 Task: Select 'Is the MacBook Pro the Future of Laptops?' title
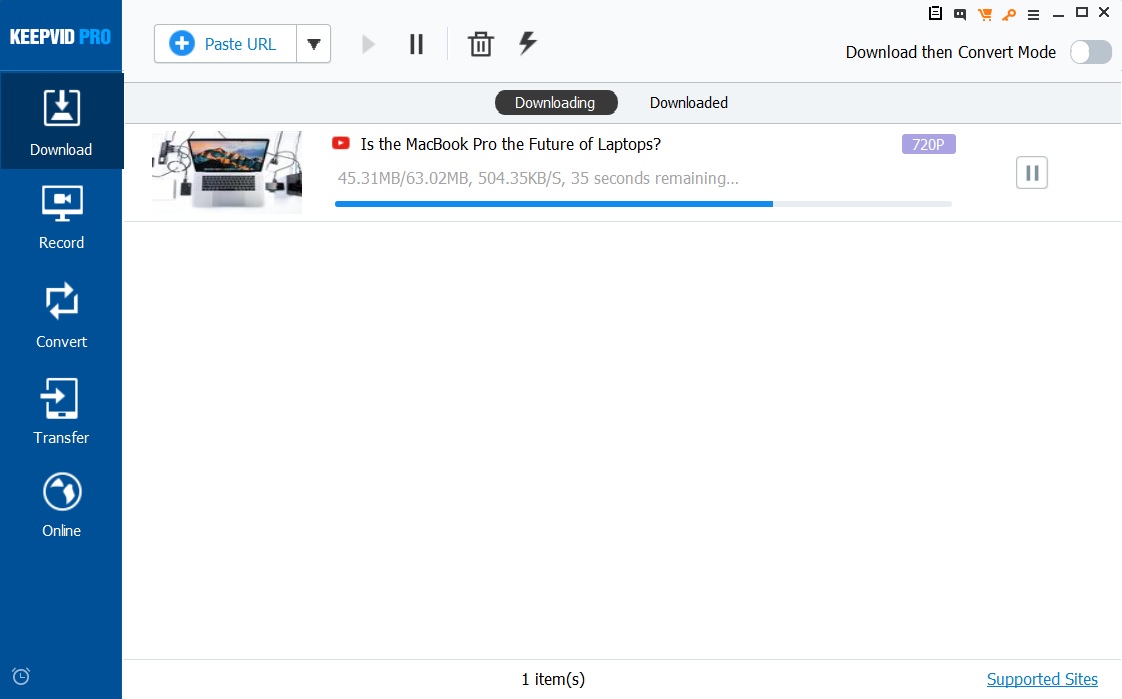510,144
